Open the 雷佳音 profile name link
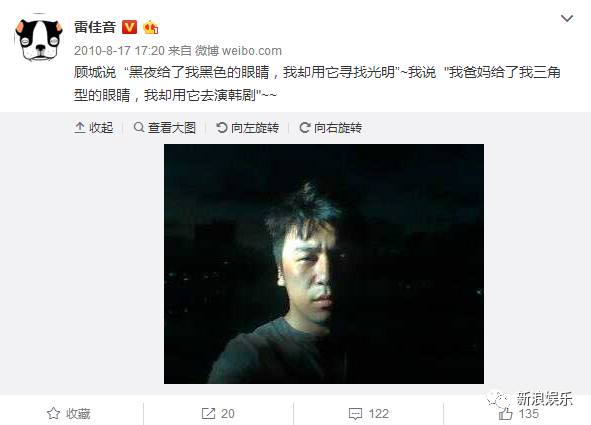 (x=95, y=27)
